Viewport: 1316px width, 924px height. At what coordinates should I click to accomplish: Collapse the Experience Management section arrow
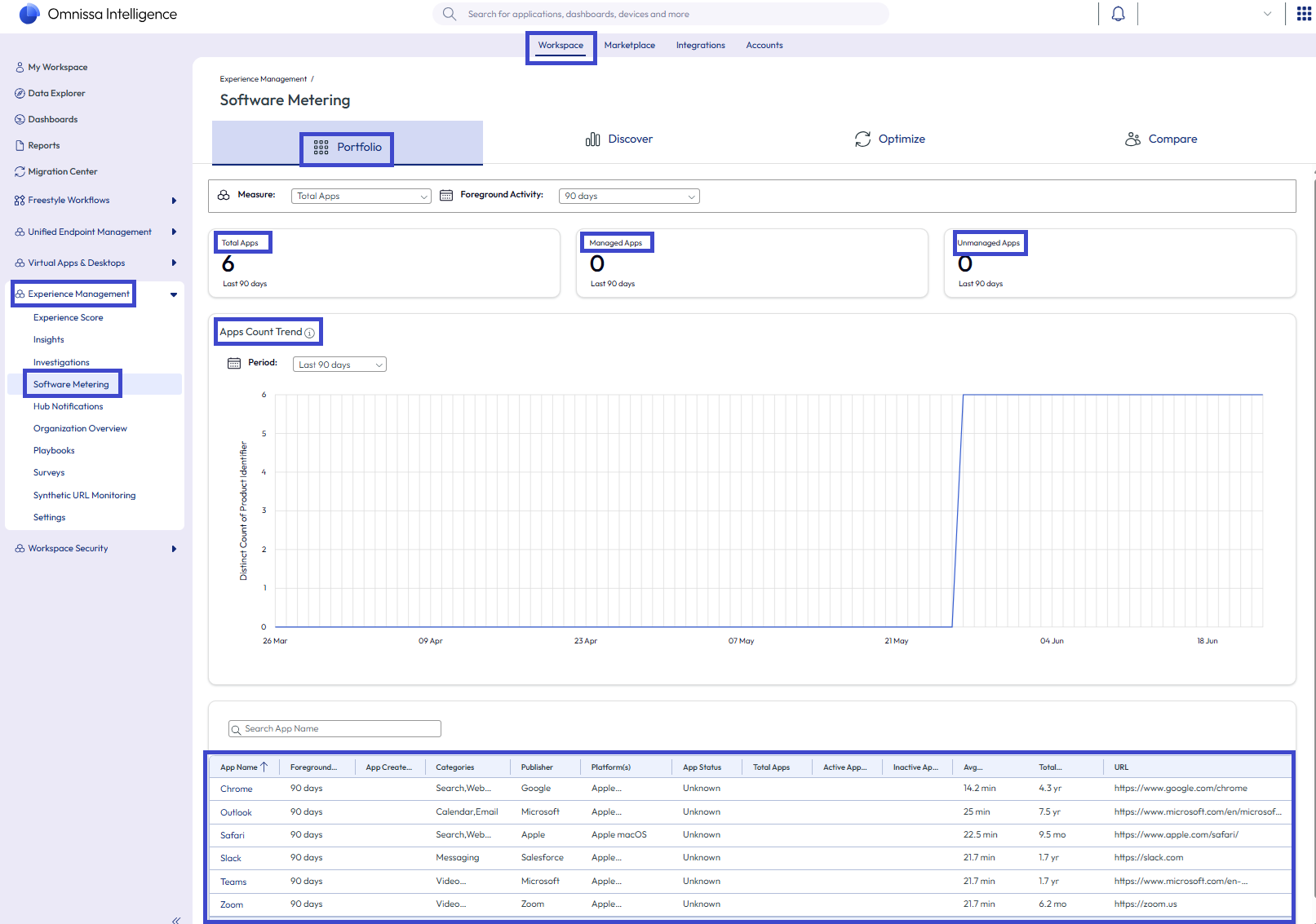(174, 294)
